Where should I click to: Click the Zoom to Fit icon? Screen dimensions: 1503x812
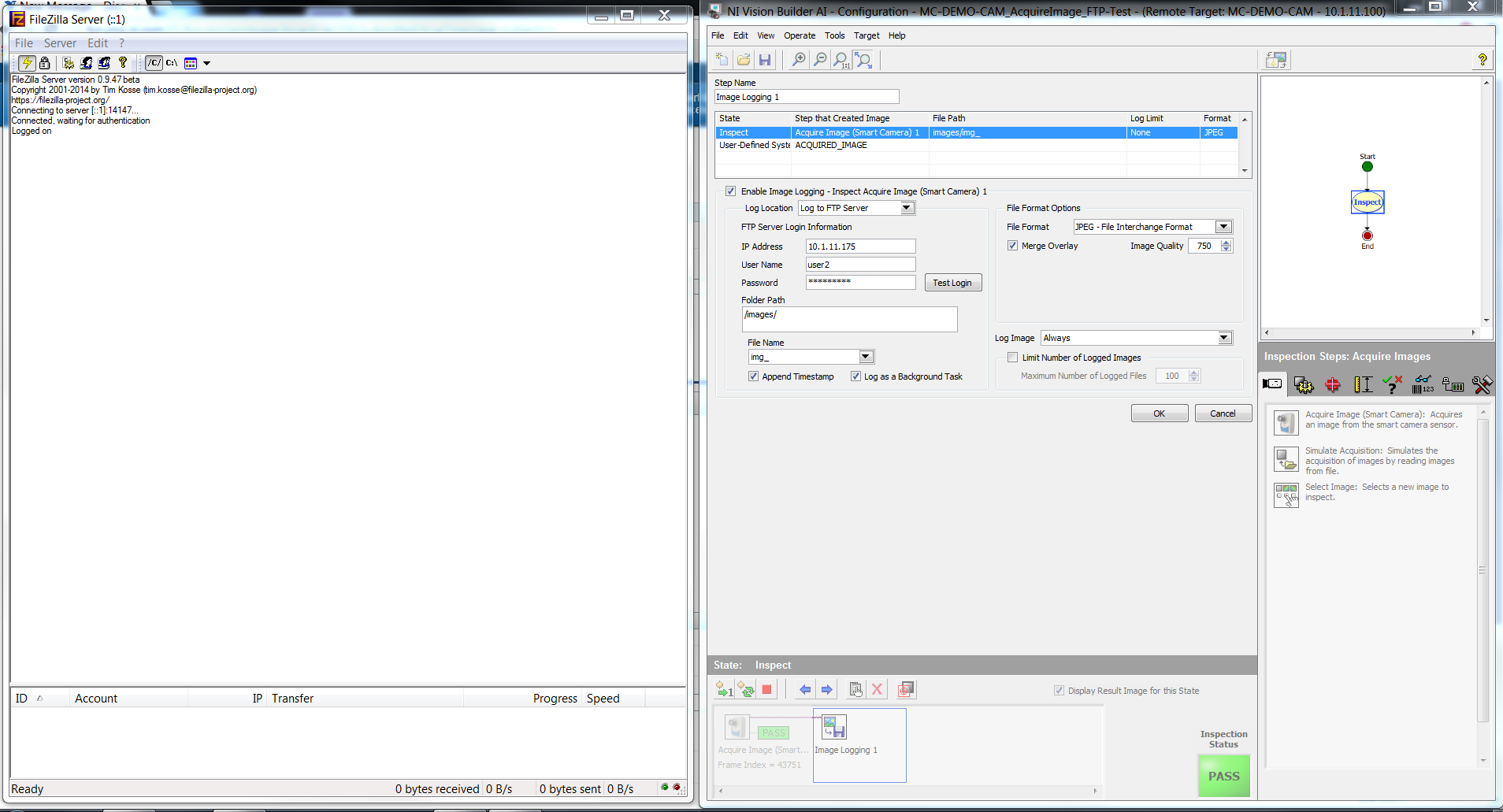[x=863, y=60]
